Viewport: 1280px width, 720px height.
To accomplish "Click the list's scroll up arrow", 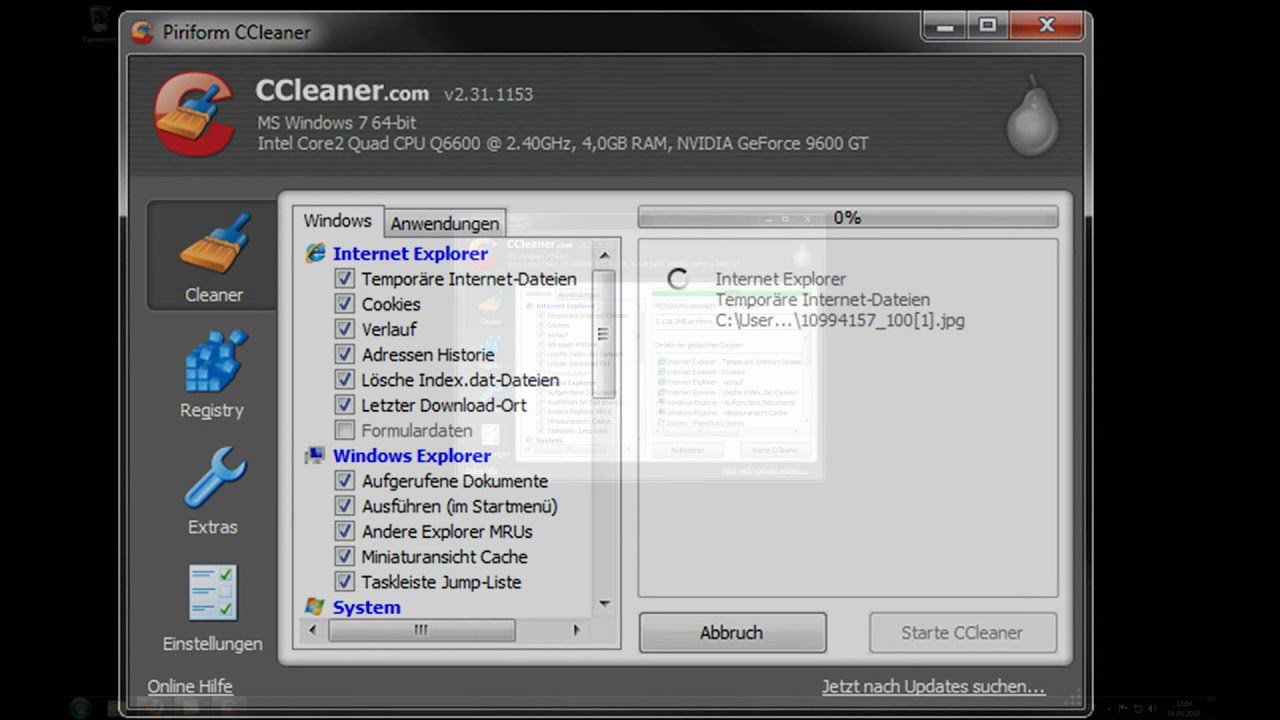I will tap(604, 256).
